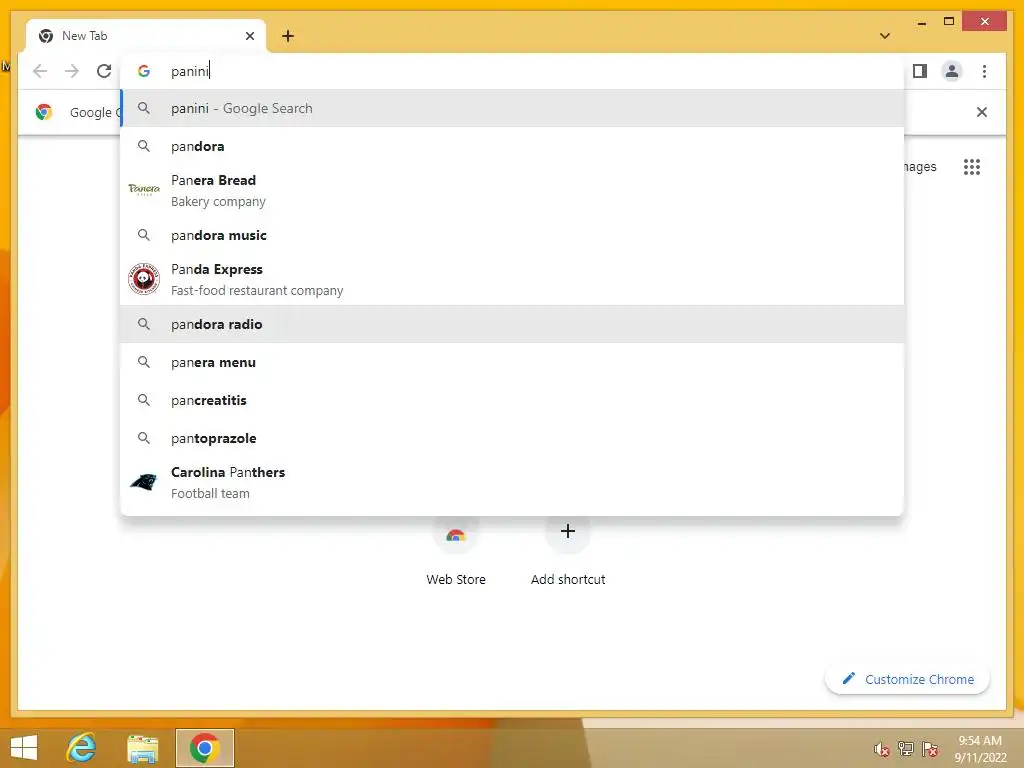
Task: Pick the 'pantoprazole' suggestion
Action: (513, 438)
